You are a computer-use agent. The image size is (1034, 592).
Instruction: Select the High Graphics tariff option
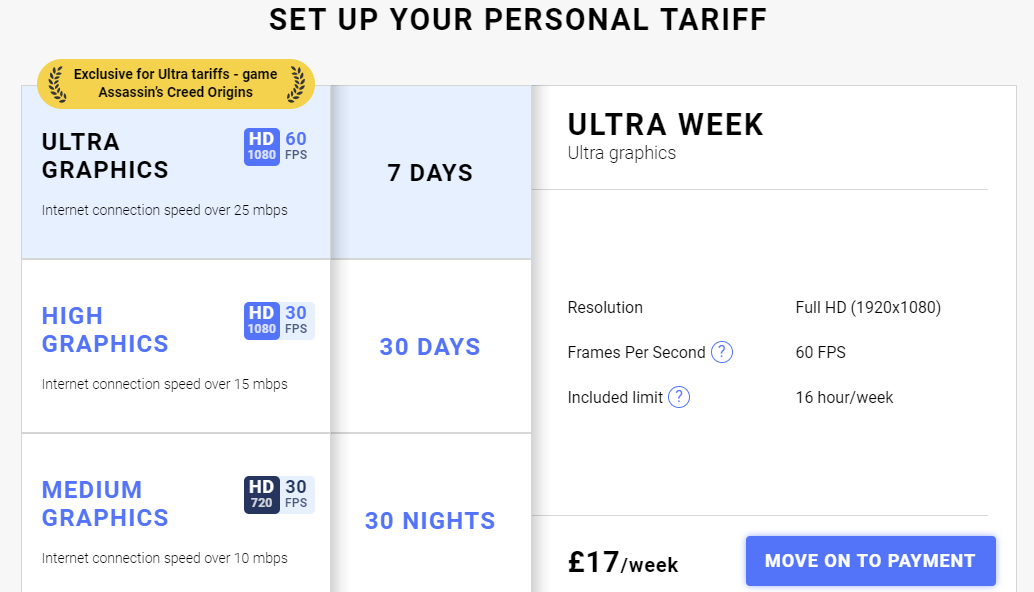tap(176, 346)
